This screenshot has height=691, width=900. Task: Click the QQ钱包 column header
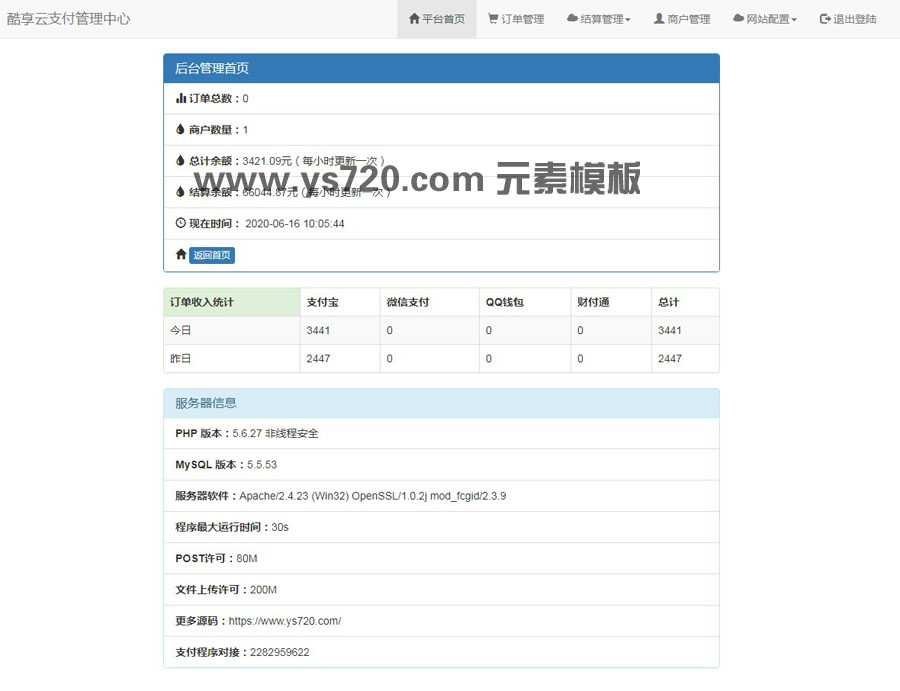525,302
